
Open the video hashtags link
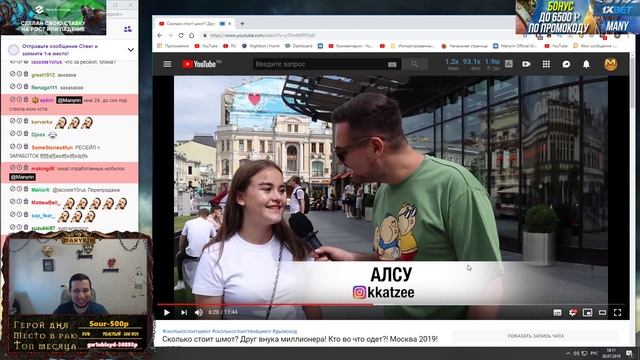[229, 331]
